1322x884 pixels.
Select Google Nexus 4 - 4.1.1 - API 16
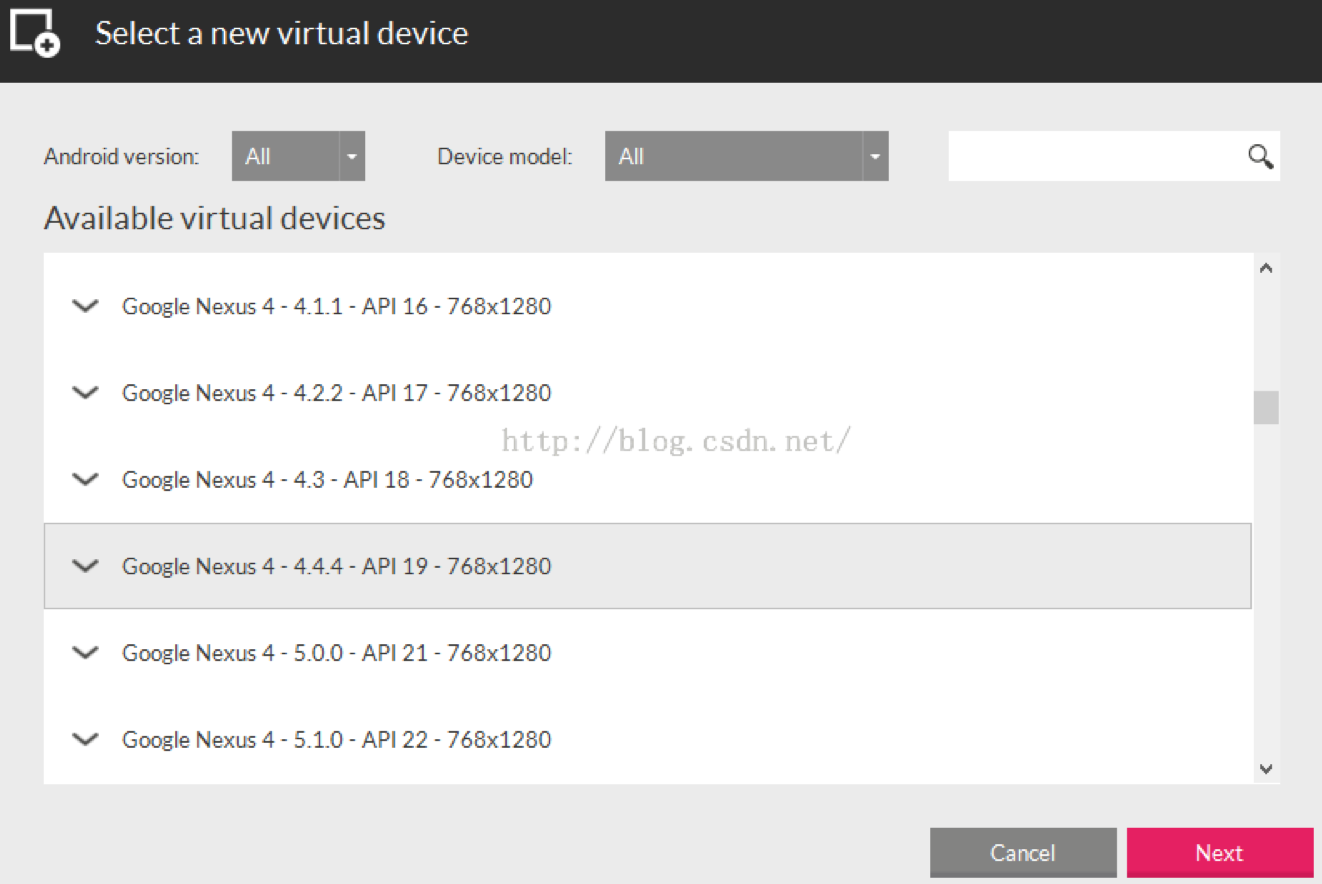(x=648, y=306)
